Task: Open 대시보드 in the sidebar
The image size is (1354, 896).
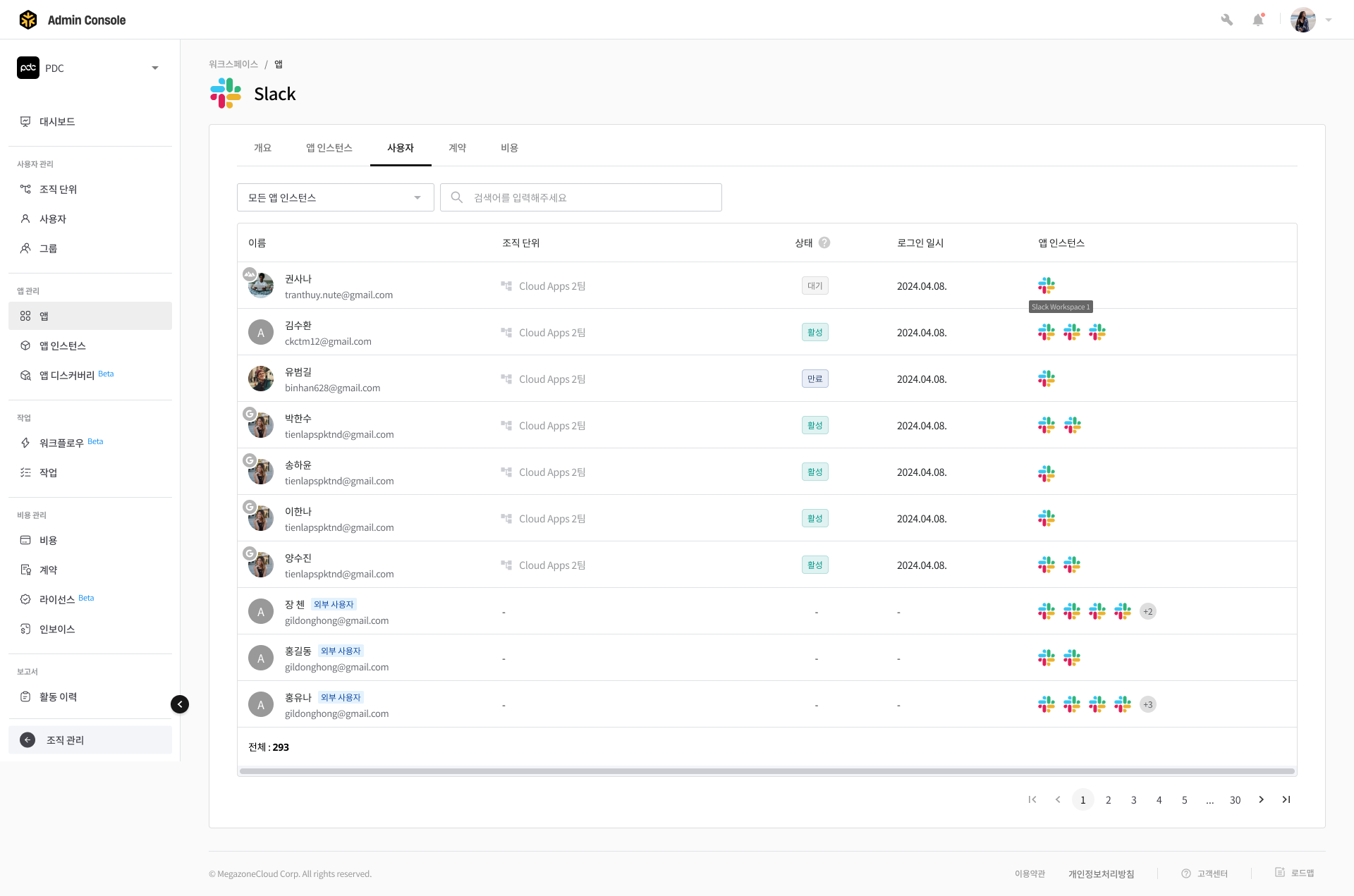Action: click(90, 121)
